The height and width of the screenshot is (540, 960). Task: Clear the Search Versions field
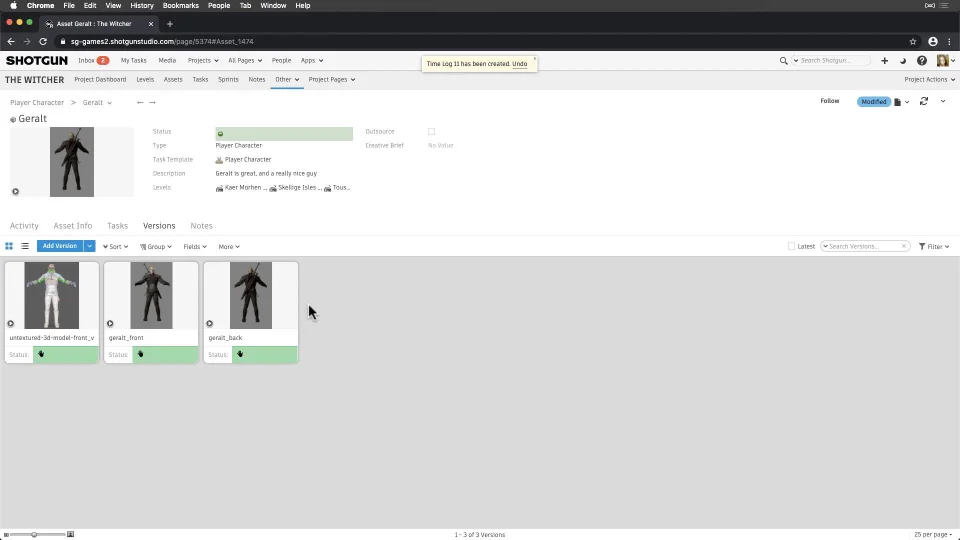pyautogui.click(x=904, y=246)
